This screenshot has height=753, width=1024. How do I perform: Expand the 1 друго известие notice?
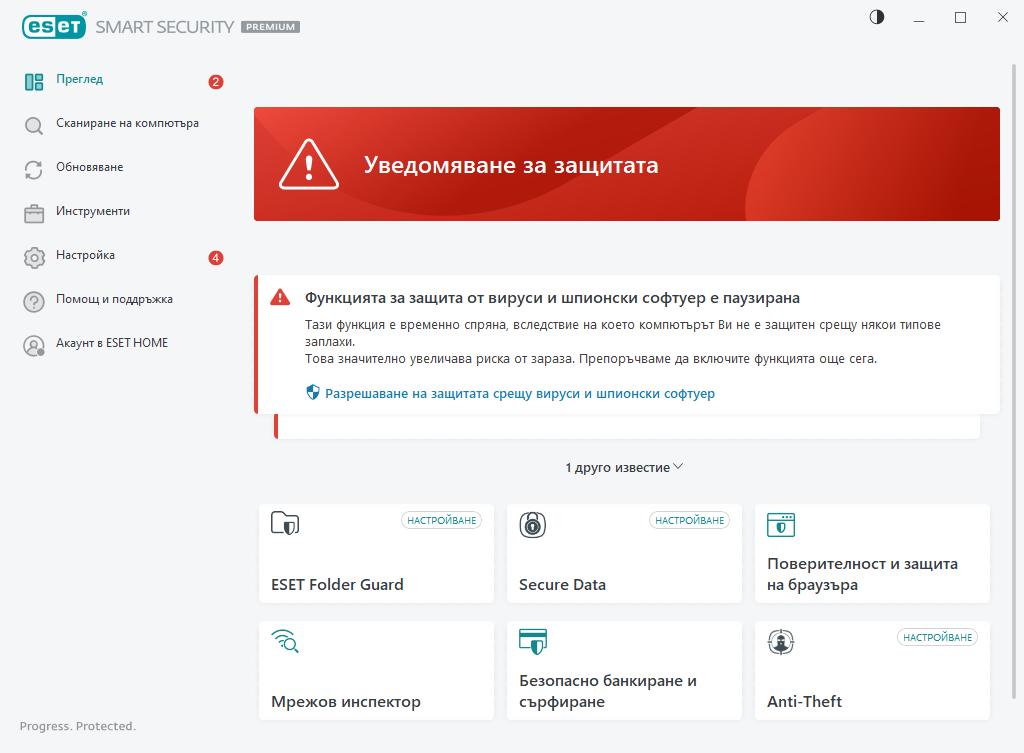(x=624, y=466)
